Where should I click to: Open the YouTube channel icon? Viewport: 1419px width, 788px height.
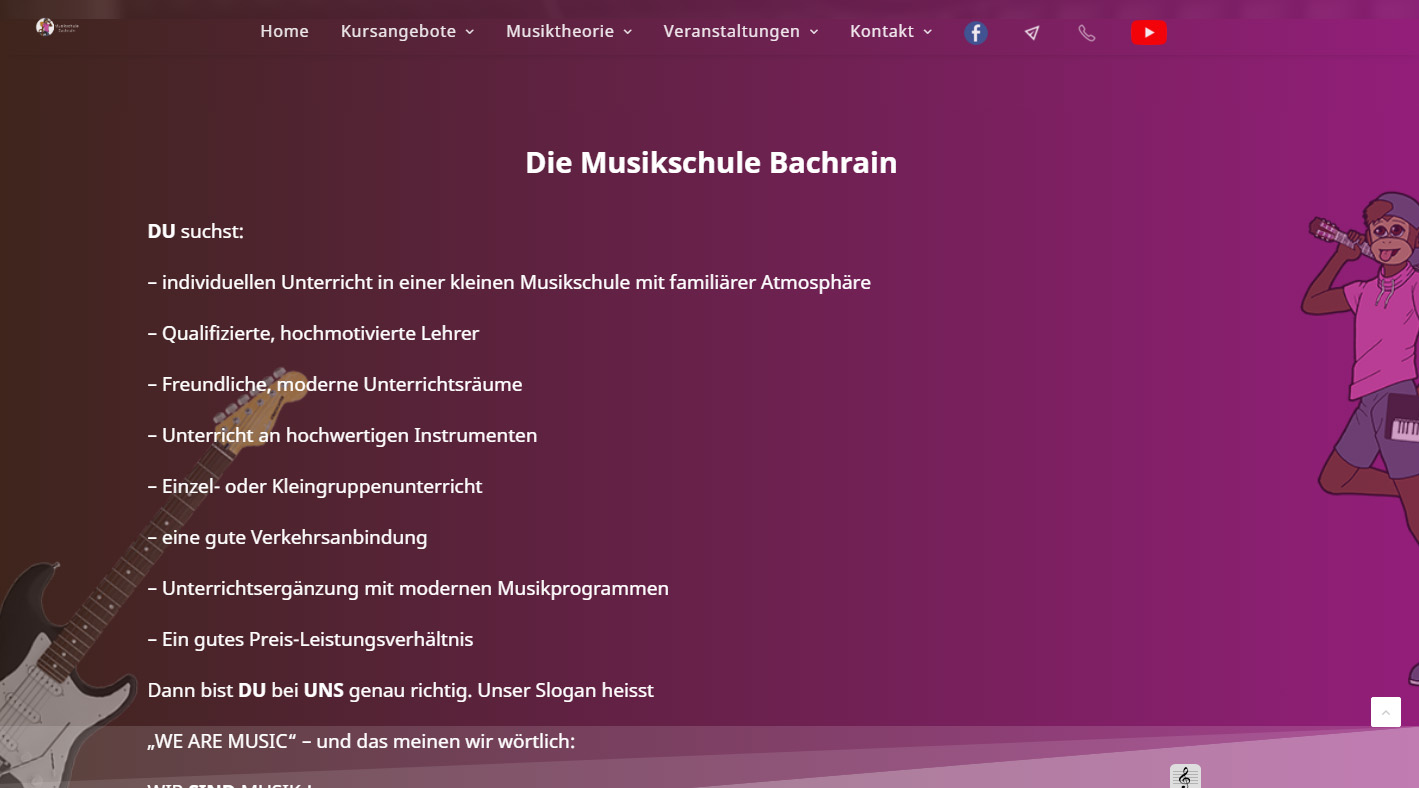1149,33
